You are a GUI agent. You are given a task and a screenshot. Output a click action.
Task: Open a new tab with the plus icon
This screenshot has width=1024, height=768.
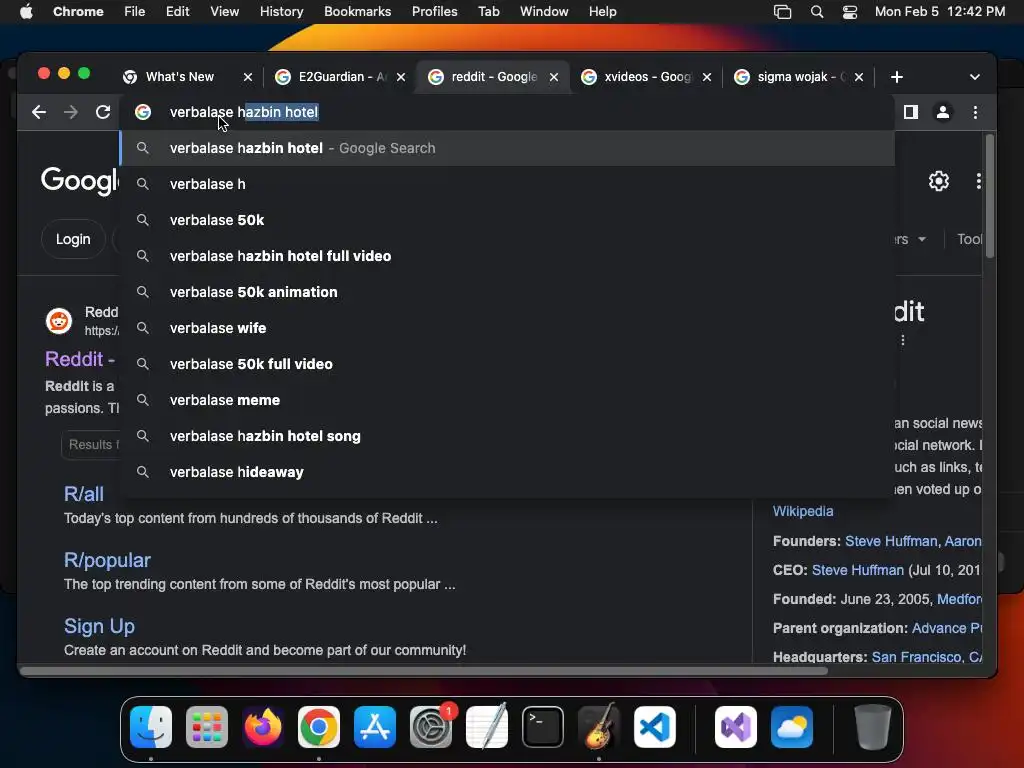(x=897, y=77)
